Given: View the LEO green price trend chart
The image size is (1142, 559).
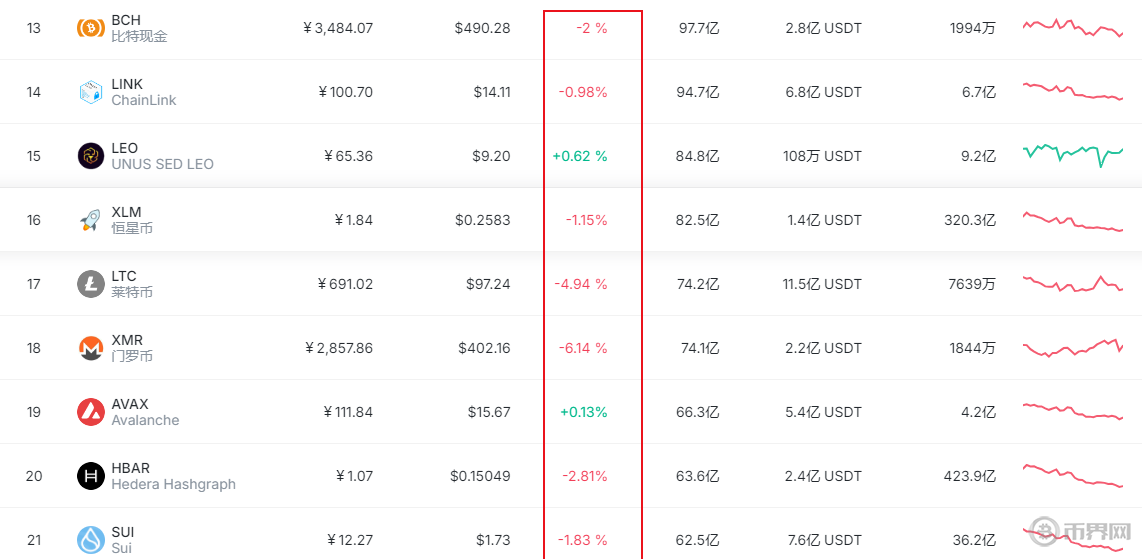Looking at the screenshot, I should click(1073, 154).
